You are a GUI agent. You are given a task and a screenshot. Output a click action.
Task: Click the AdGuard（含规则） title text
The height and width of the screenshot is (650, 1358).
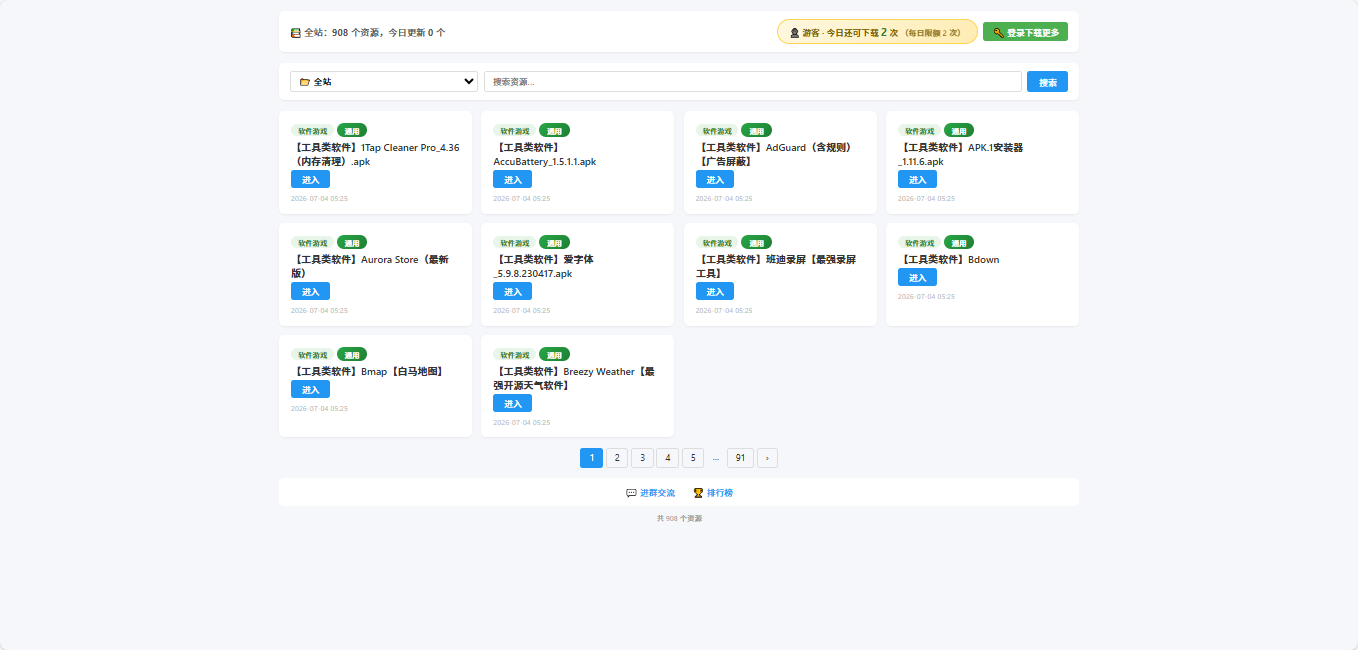pos(775,154)
